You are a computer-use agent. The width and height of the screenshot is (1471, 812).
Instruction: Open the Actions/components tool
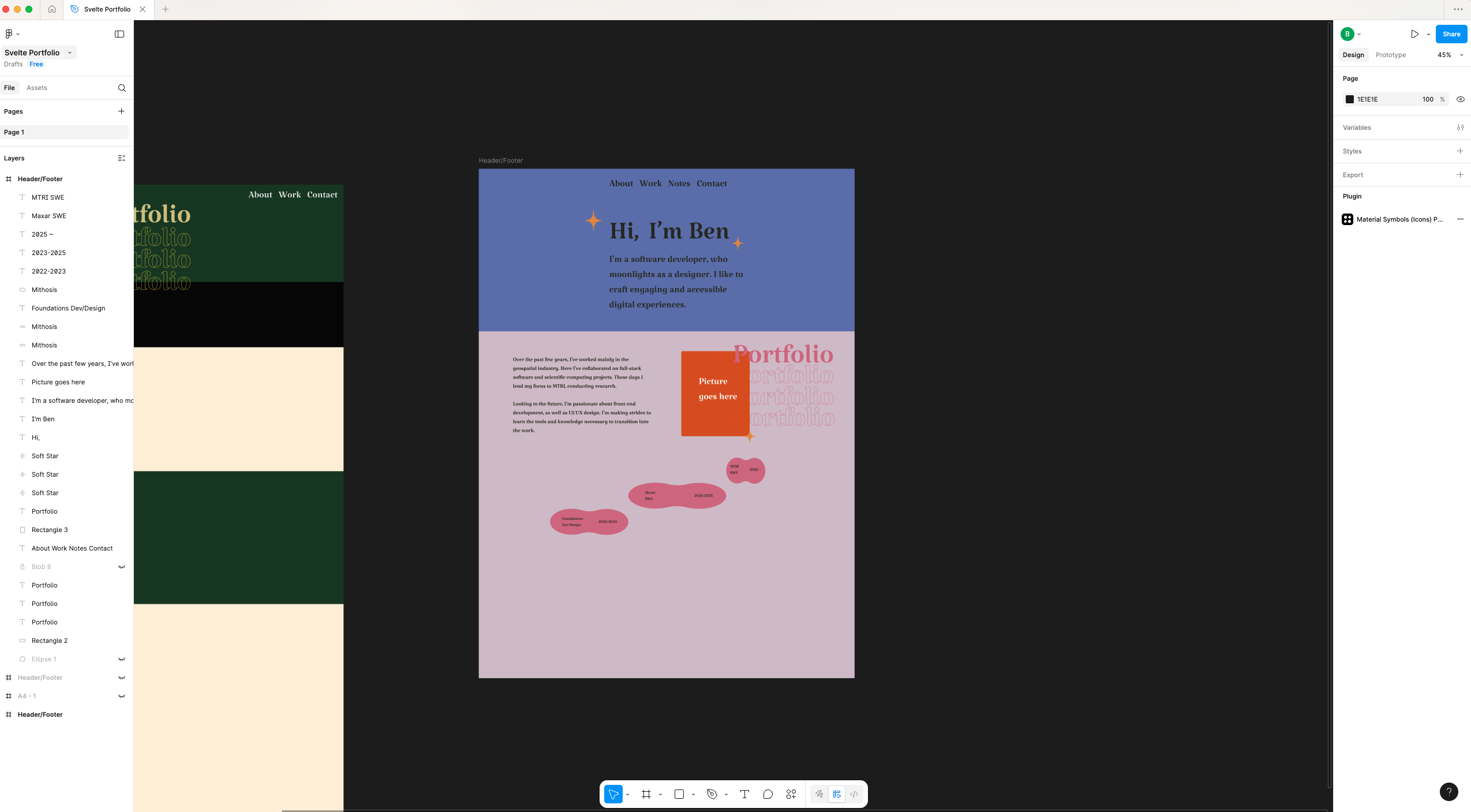(791, 794)
